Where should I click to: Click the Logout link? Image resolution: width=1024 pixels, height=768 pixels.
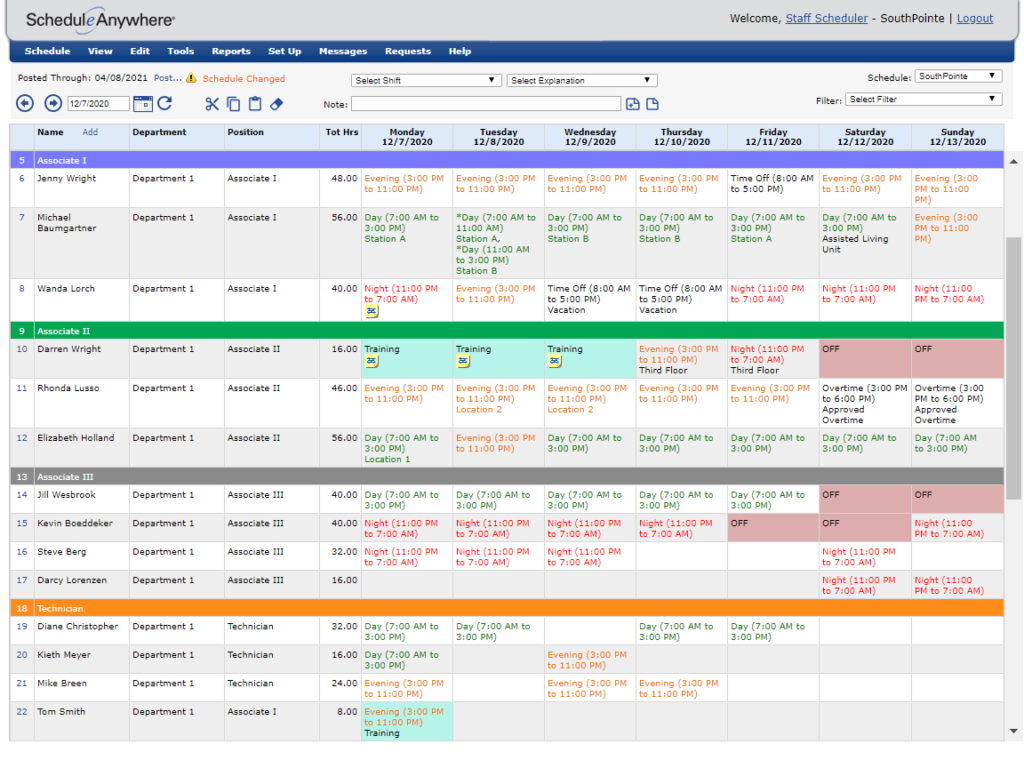point(974,18)
